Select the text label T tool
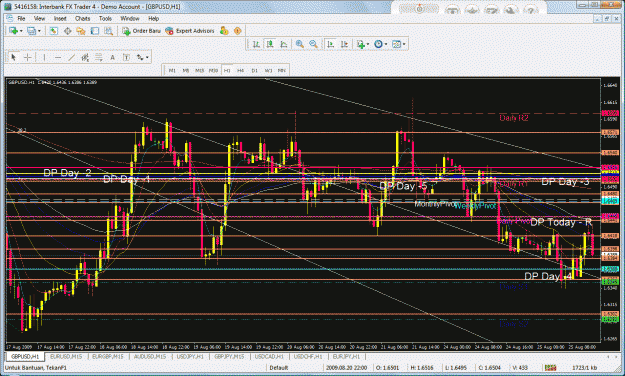 [x=126, y=57]
